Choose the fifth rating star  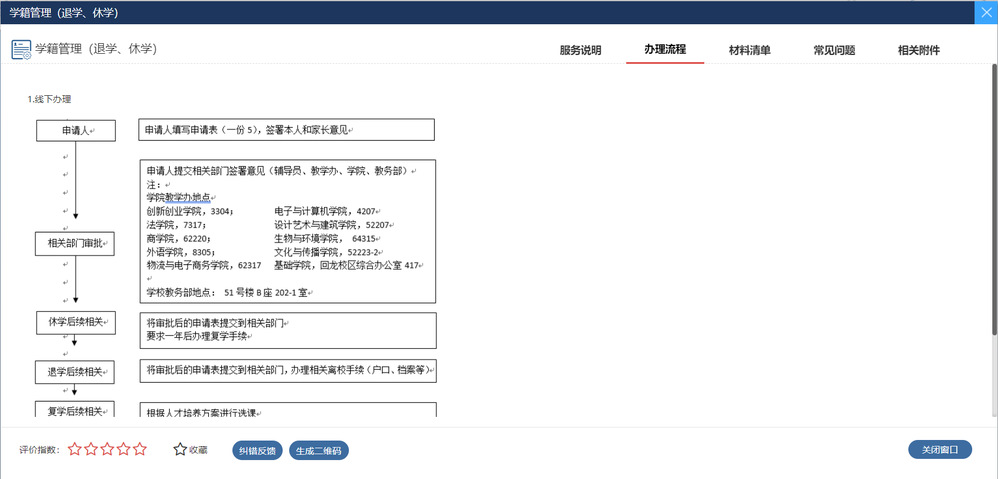pyautogui.click(x=139, y=450)
